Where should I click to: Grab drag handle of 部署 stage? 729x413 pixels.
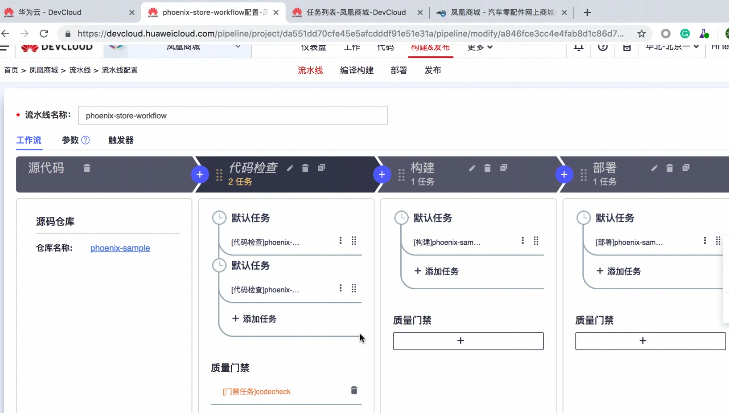click(x=583, y=175)
